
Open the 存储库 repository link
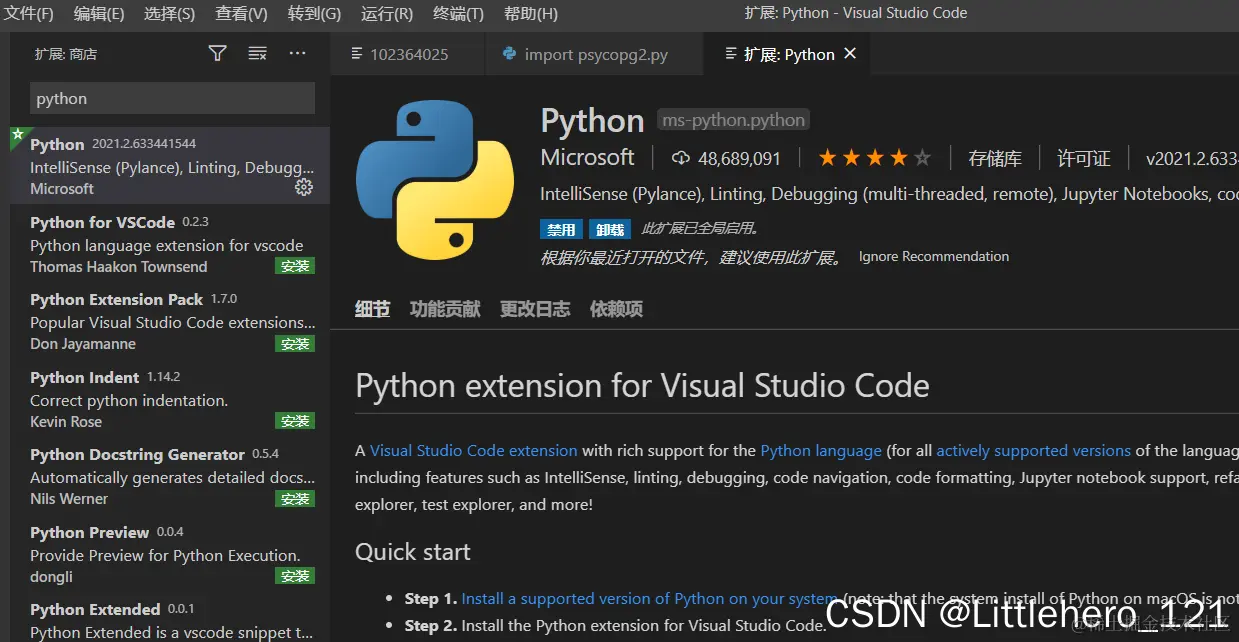995,158
